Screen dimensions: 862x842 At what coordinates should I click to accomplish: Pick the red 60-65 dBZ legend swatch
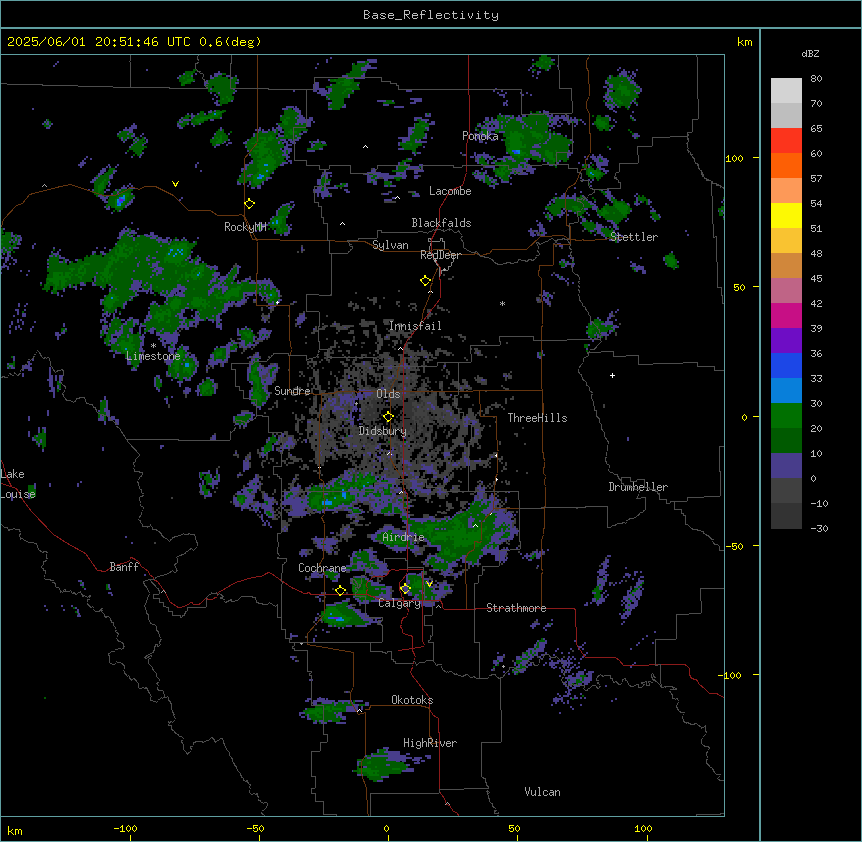point(786,141)
